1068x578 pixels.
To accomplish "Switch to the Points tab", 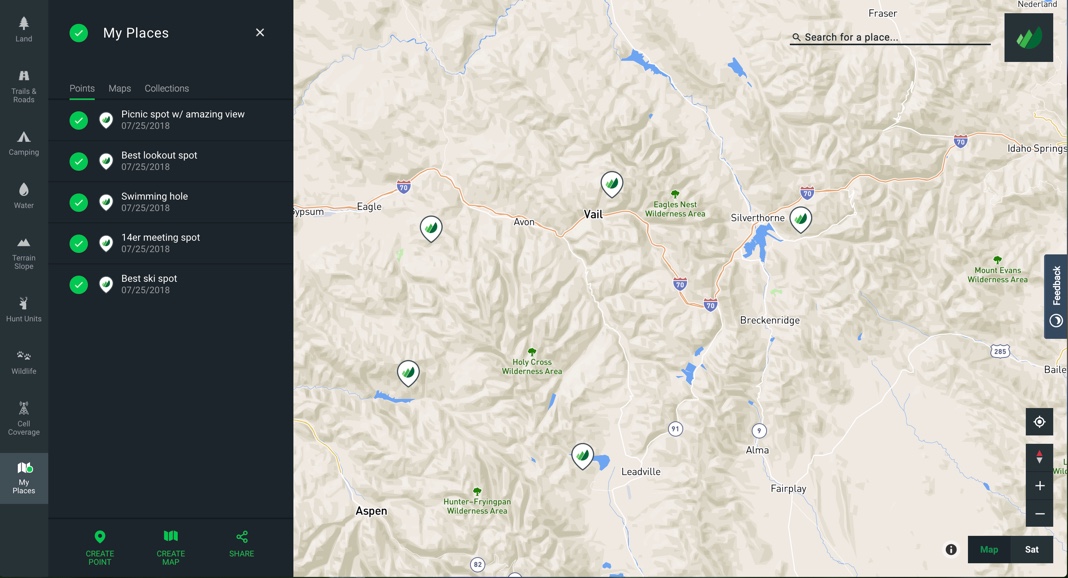I will (x=82, y=89).
